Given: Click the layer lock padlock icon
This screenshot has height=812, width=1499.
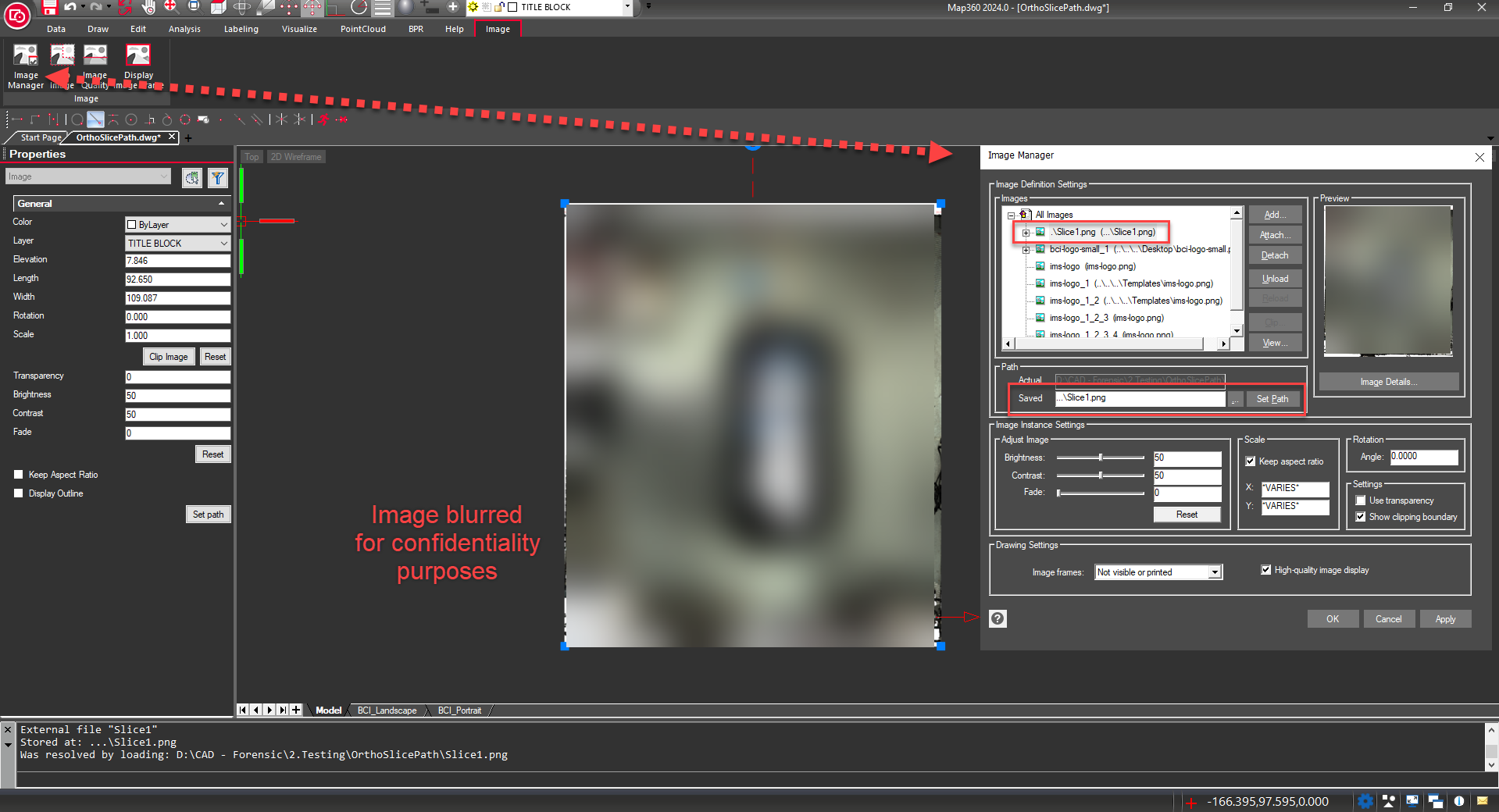Looking at the screenshot, I should [x=498, y=7].
